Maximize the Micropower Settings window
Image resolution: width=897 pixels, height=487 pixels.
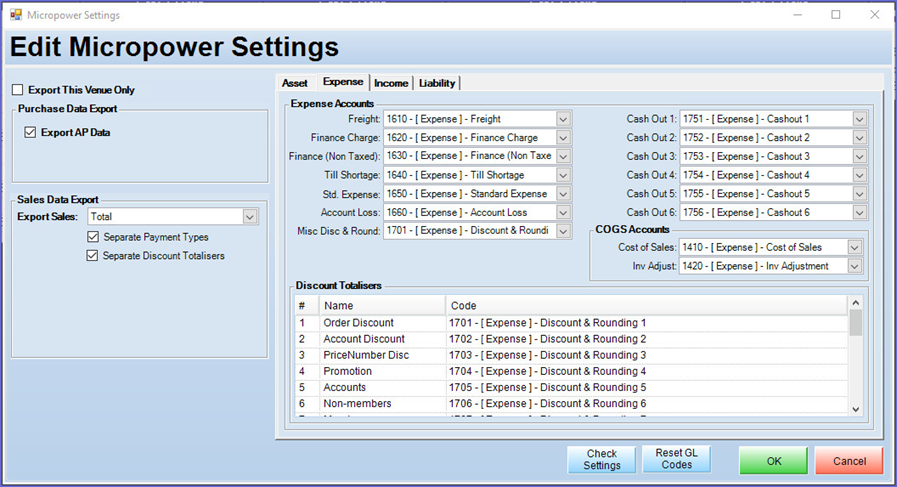(836, 15)
